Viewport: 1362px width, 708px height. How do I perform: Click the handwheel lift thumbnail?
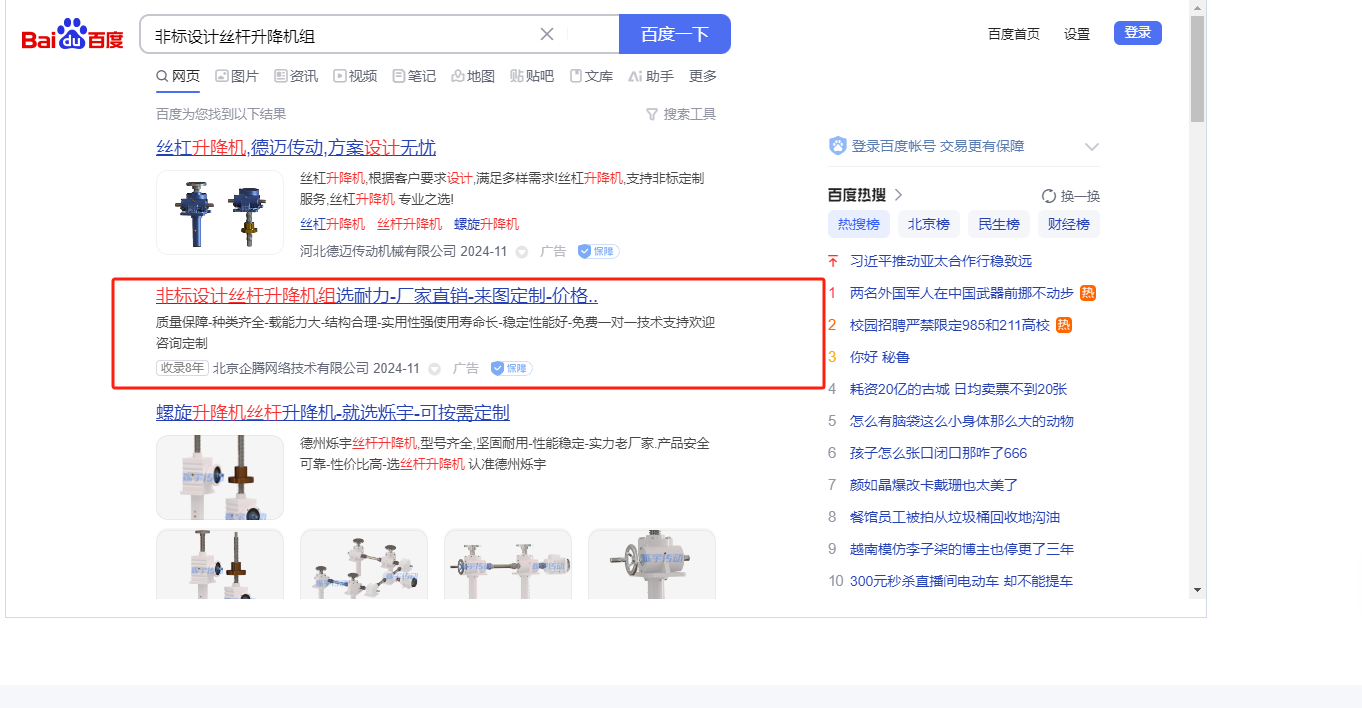pyautogui.click(x=652, y=564)
